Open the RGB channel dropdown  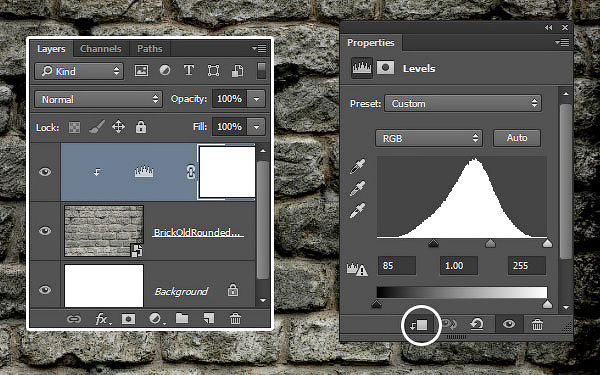429,138
